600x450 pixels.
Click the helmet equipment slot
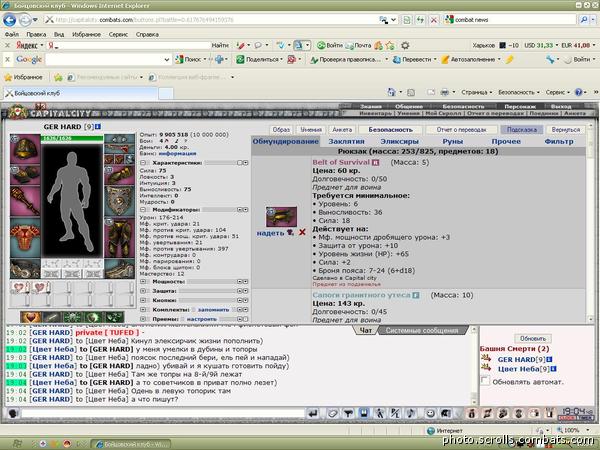25,149
